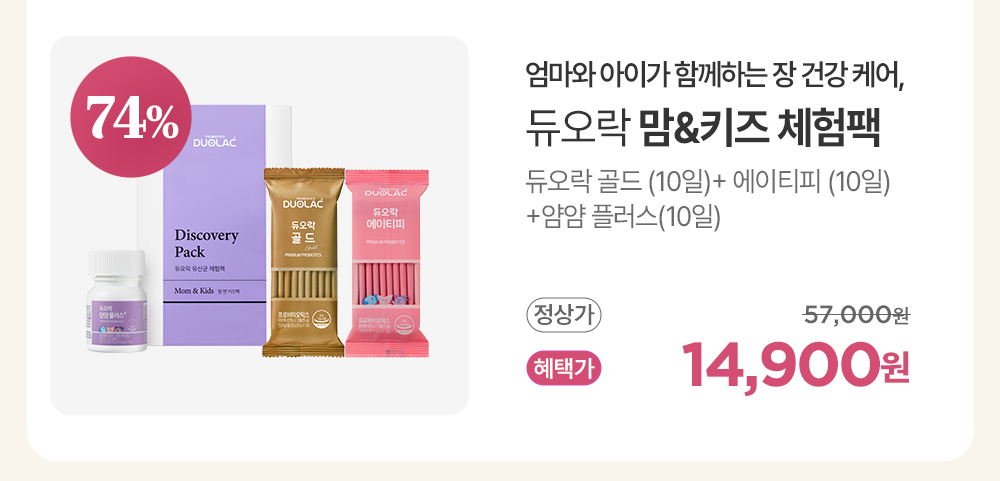
Task: Click the DUOLAC logo on pink pack
Action: pos(386,191)
